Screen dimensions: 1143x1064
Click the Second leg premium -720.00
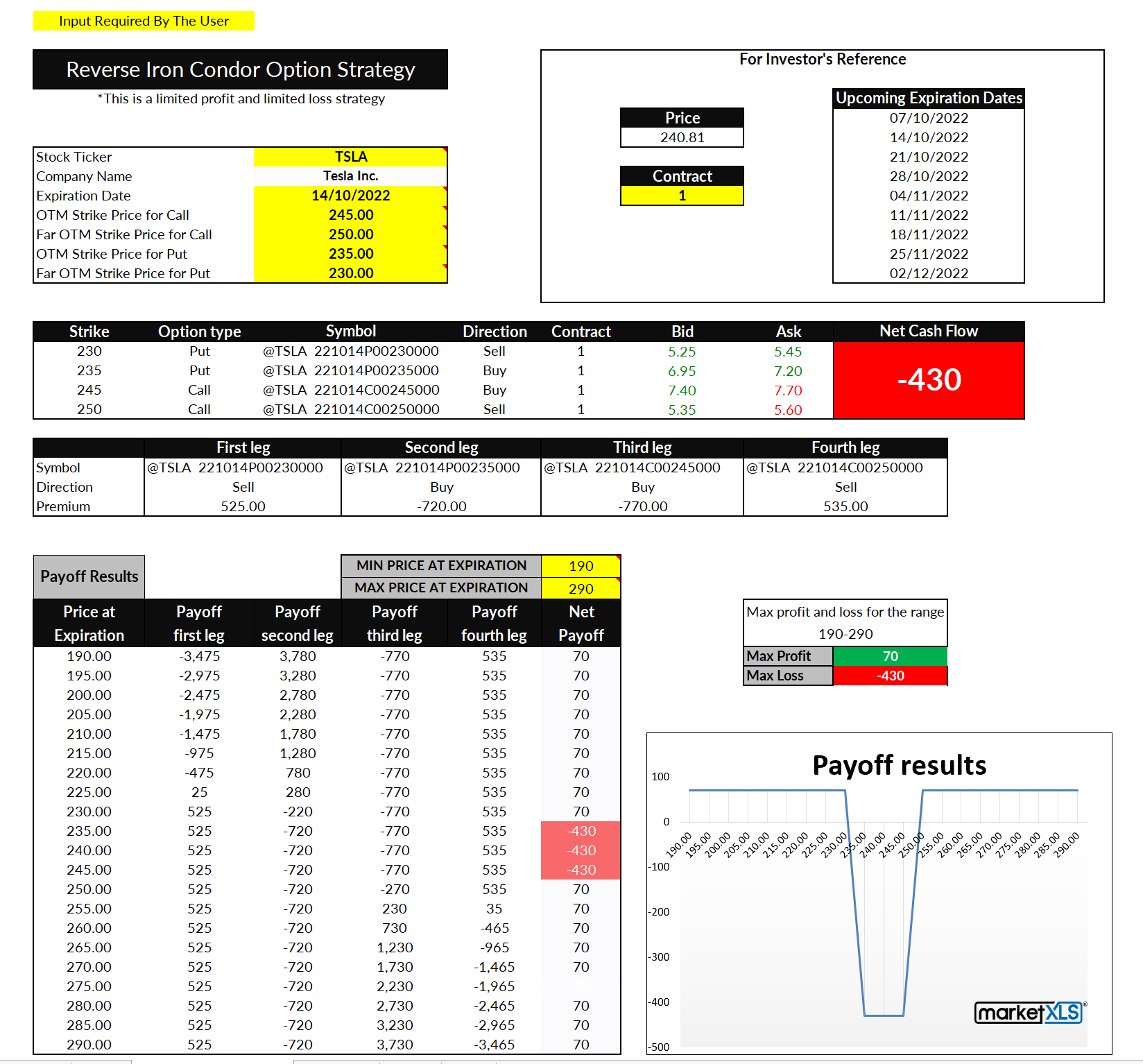tap(441, 506)
